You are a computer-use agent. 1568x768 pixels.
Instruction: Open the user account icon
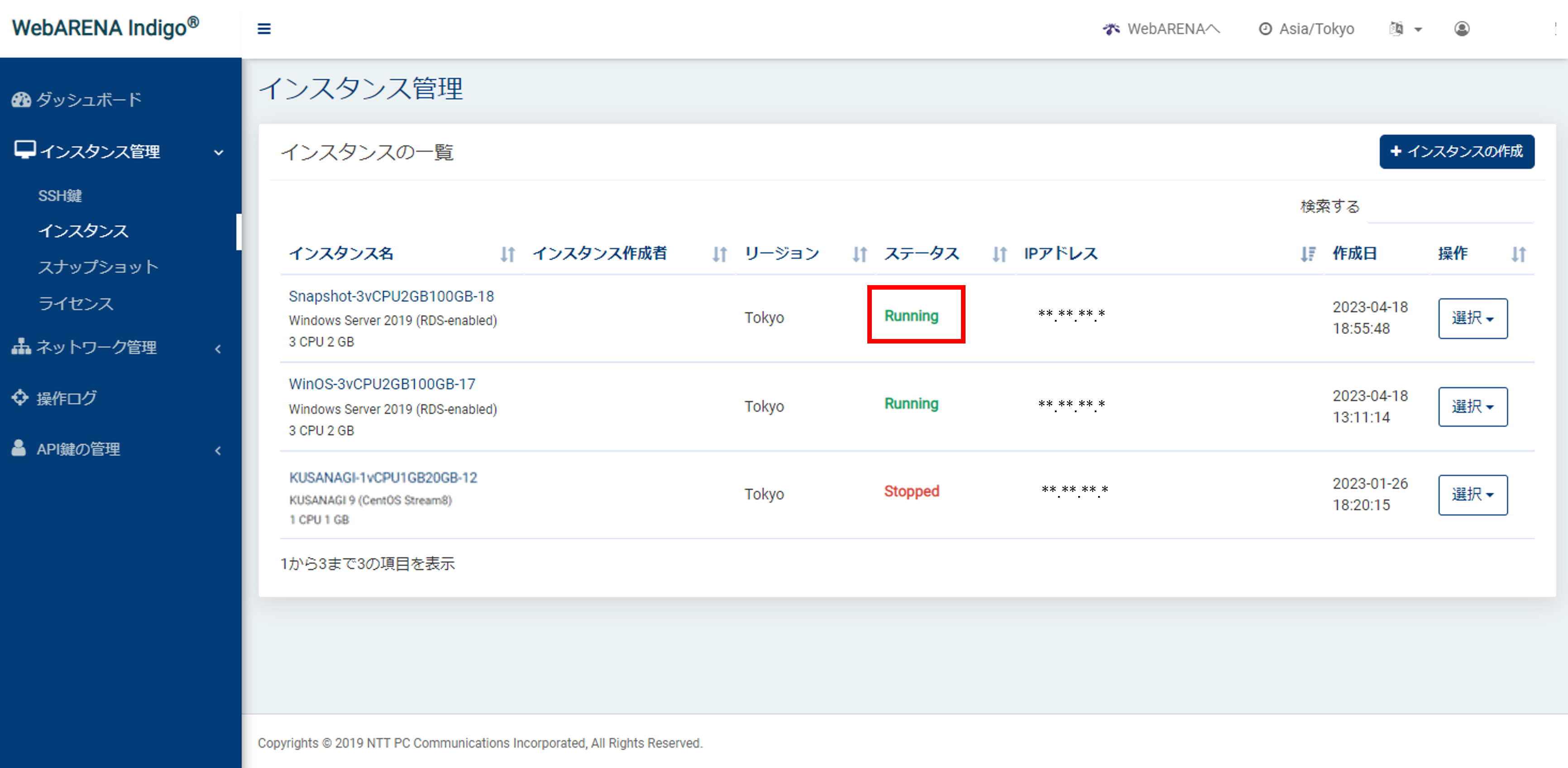(1462, 29)
